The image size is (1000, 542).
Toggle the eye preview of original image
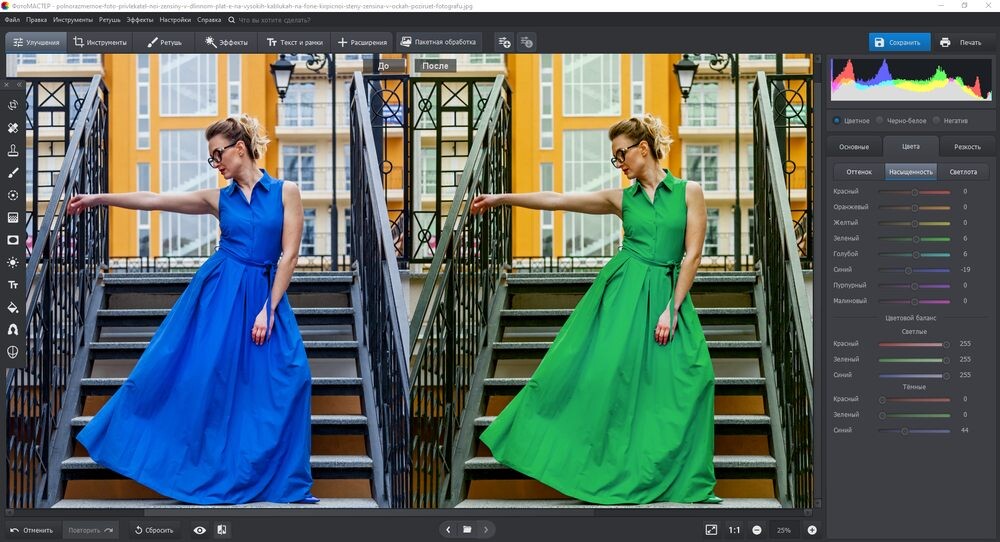[200, 530]
